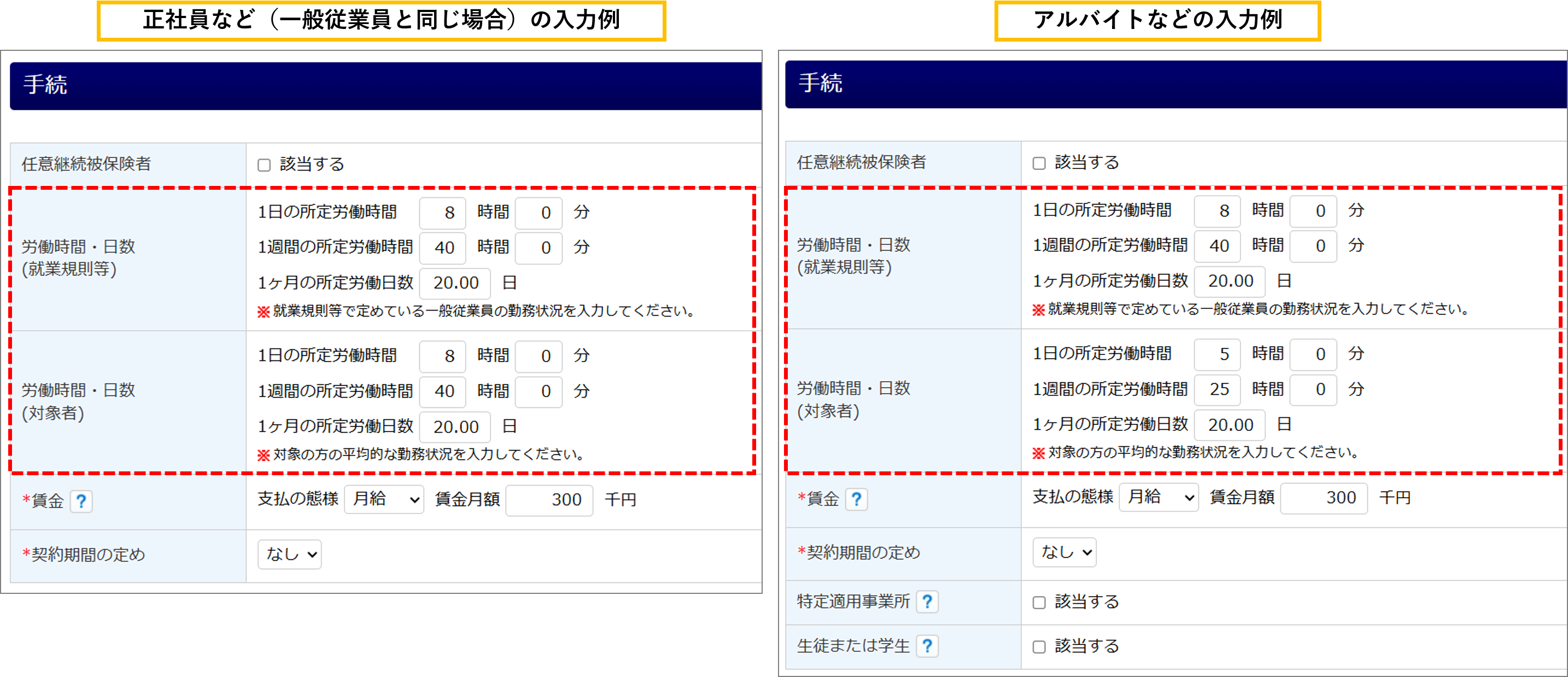1568x677 pixels.
Task: Click 対象者 monthly days field in right panel
Action: pos(1229,425)
